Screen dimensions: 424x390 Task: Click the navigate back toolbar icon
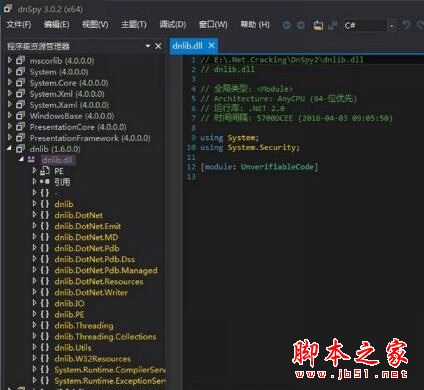(x=286, y=25)
